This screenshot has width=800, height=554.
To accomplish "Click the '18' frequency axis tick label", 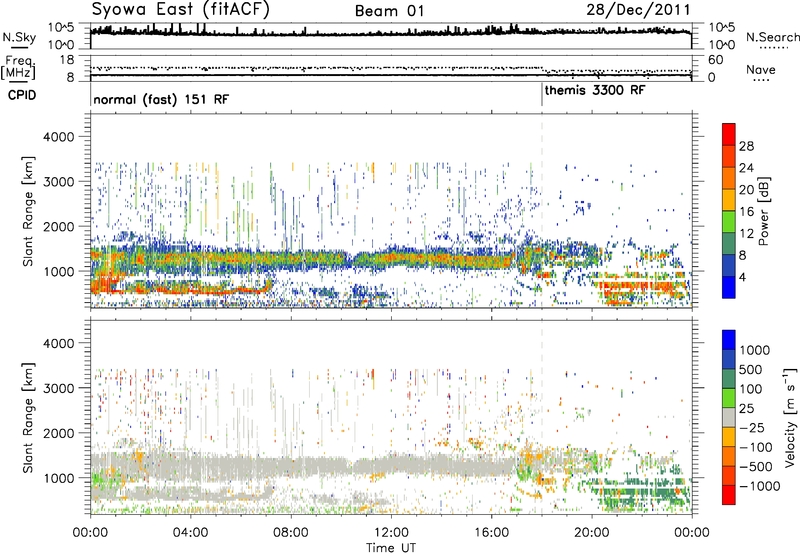I will point(67,60).
